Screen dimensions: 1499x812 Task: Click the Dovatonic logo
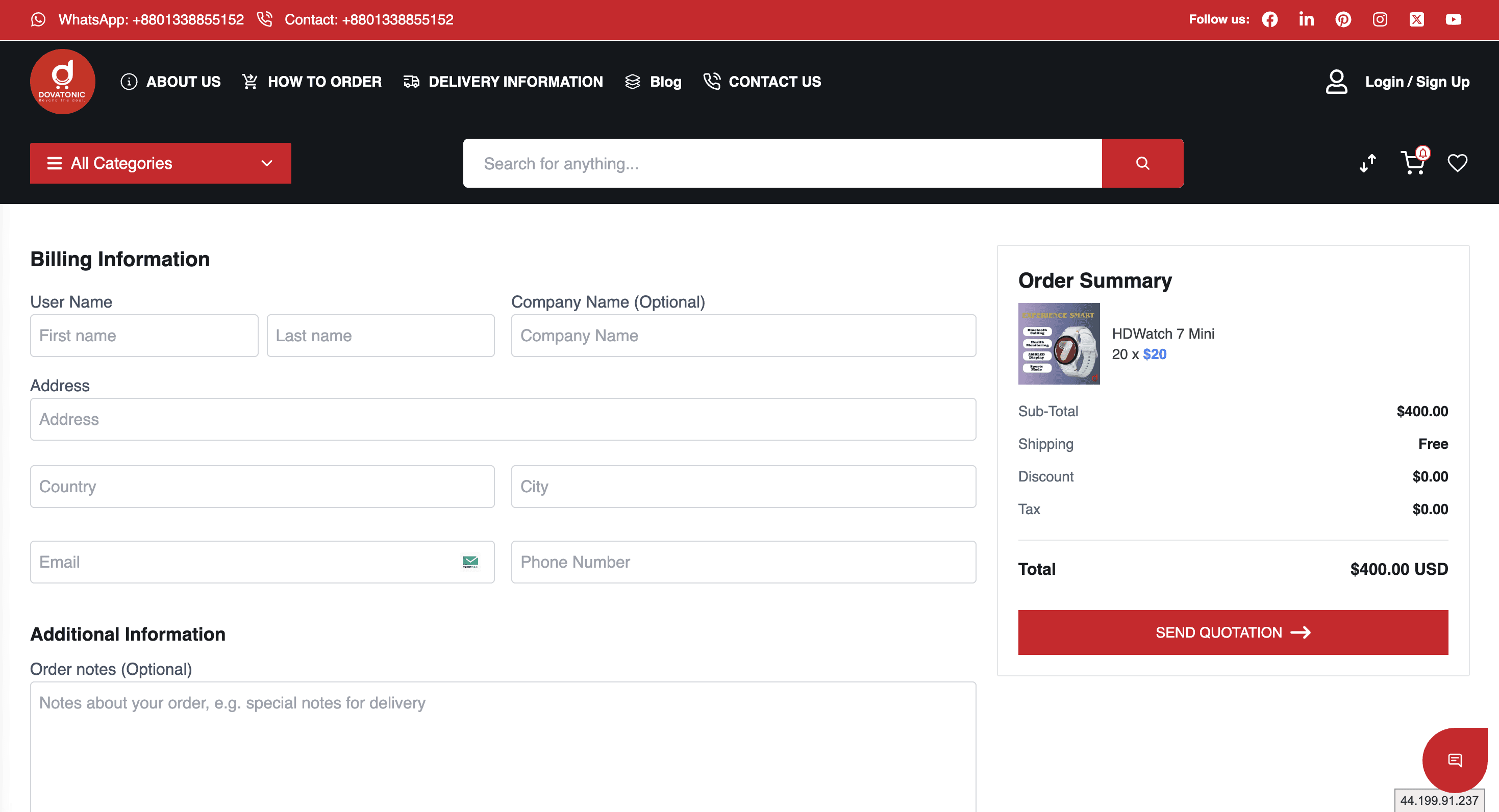62,82
